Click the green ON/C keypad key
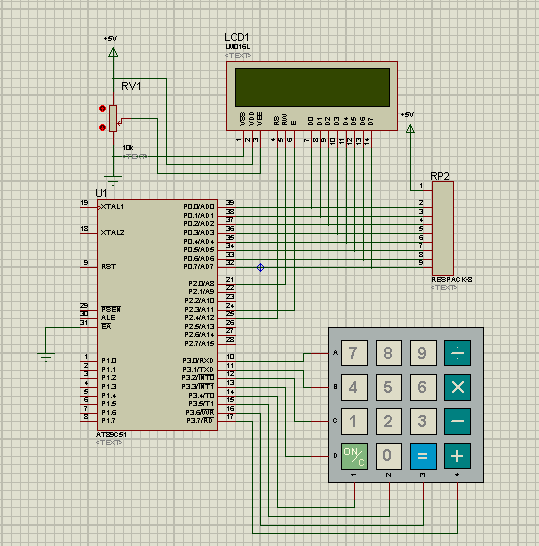 tap(354, 456)
